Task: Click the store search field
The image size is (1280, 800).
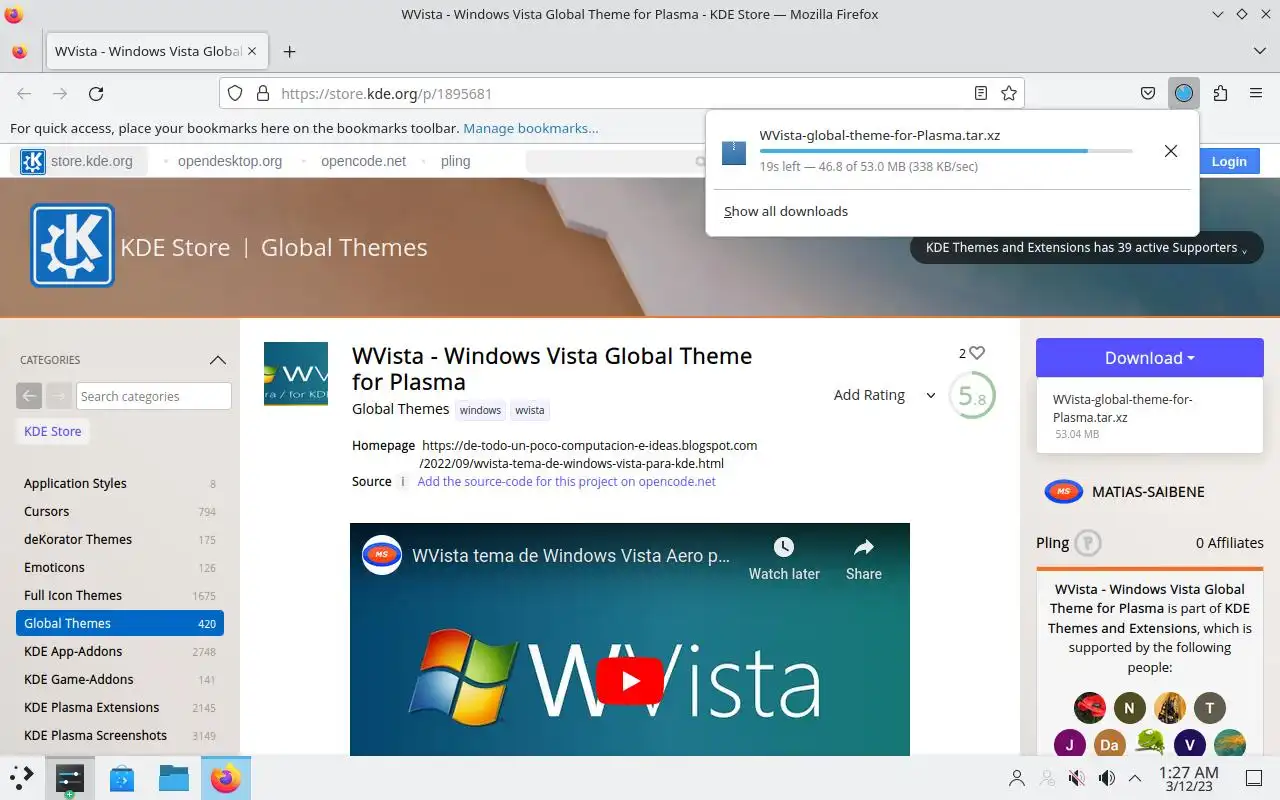Action: coord(615,161)
